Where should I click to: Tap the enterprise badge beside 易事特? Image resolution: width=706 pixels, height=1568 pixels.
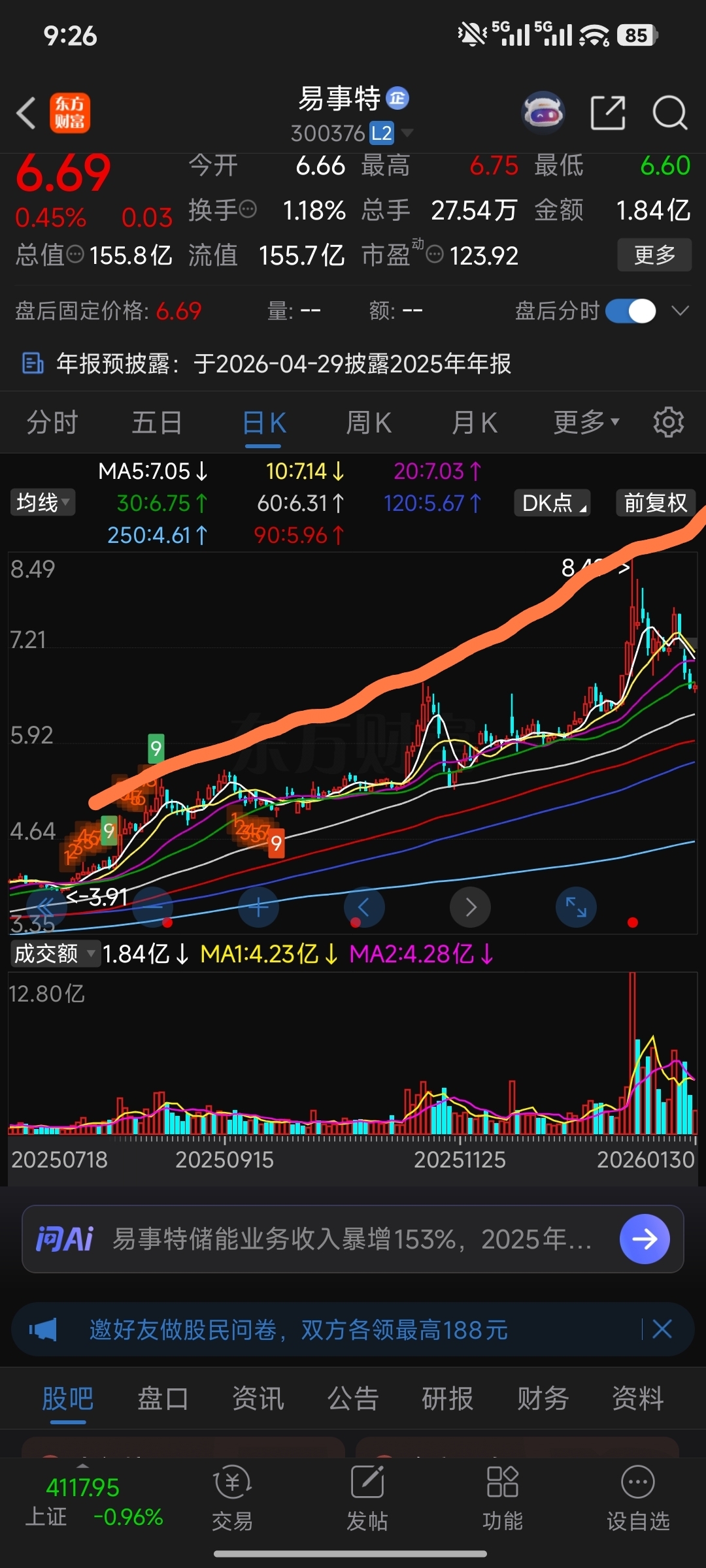[x=397, y=98]
